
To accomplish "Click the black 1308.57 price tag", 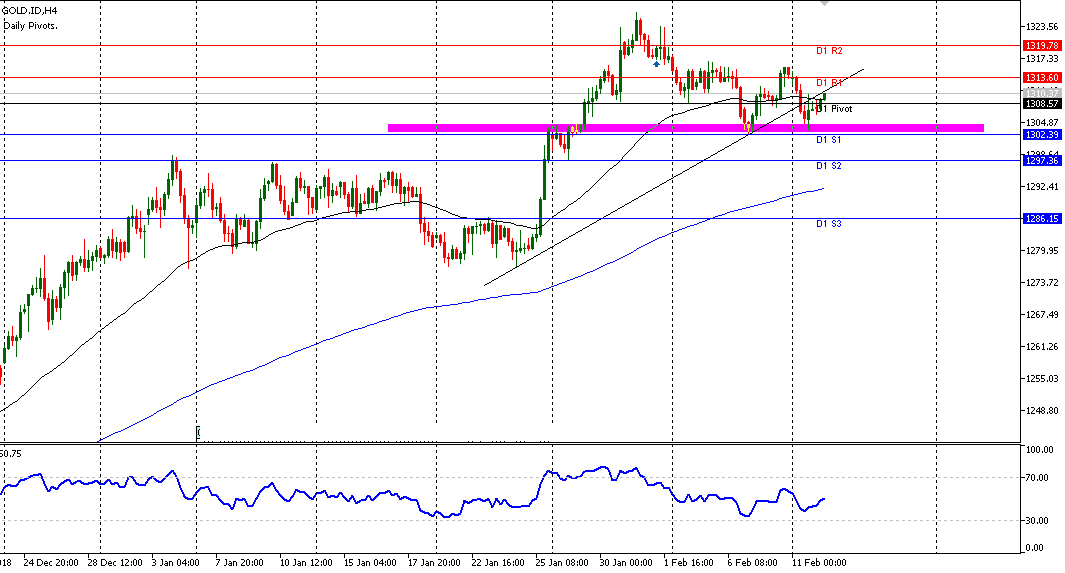I will 1043,103.
